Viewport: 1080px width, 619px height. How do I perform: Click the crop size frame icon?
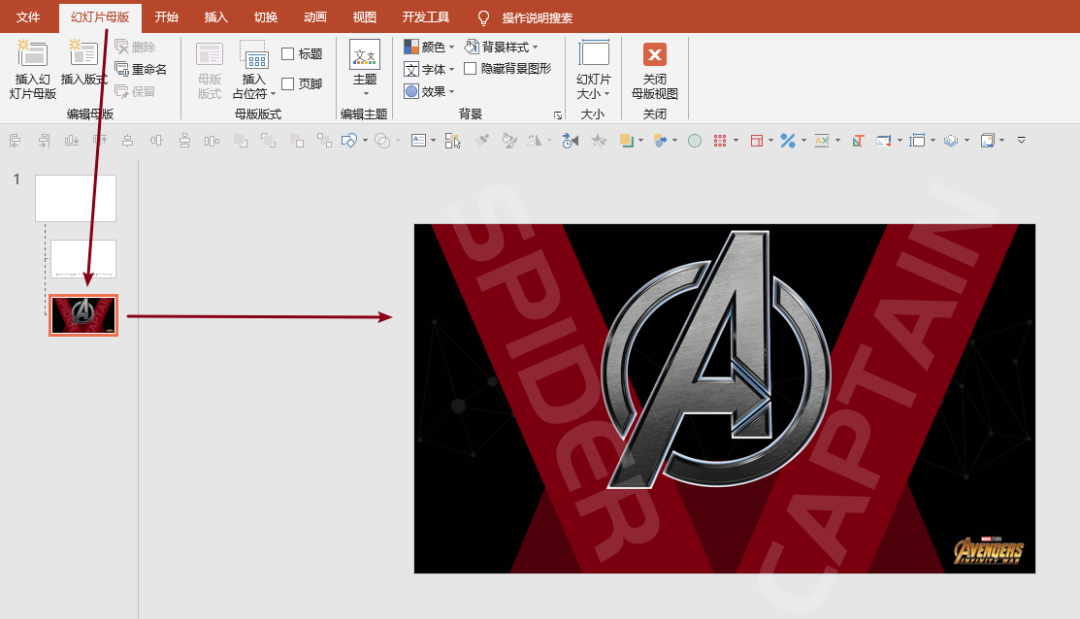coord(917,140)
